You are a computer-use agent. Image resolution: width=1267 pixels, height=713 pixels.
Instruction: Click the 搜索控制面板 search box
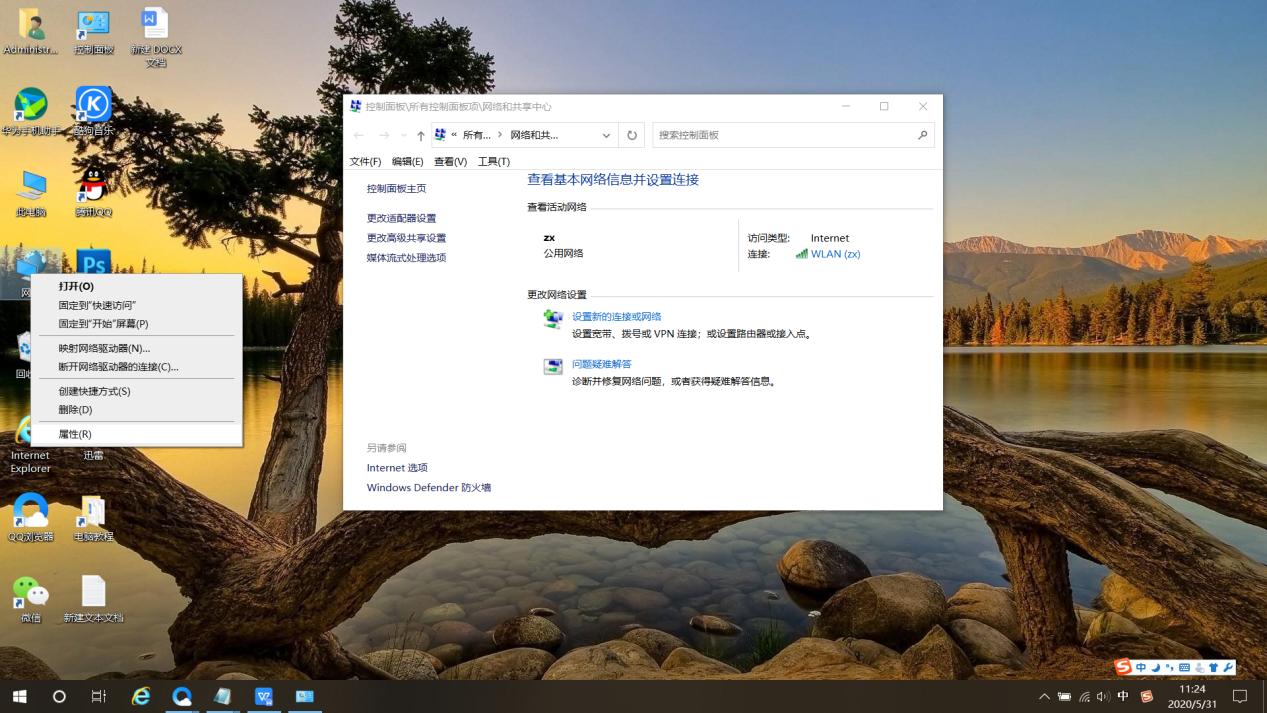[x=792, y=135]
